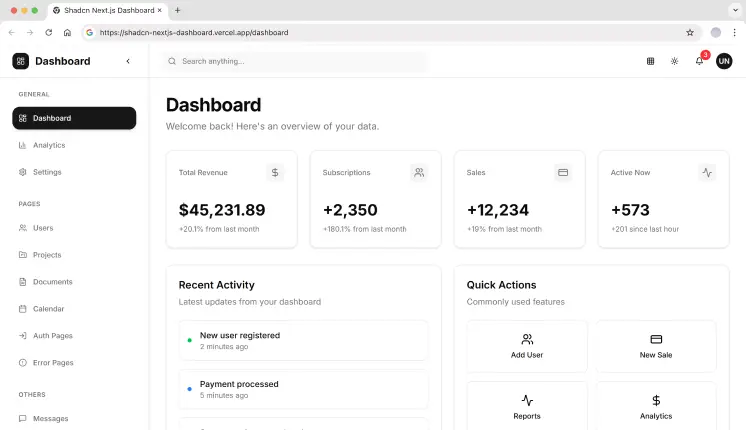Go back using the browser back arrow
Viewport: 746px width, 430px height.
click(12, 32)
